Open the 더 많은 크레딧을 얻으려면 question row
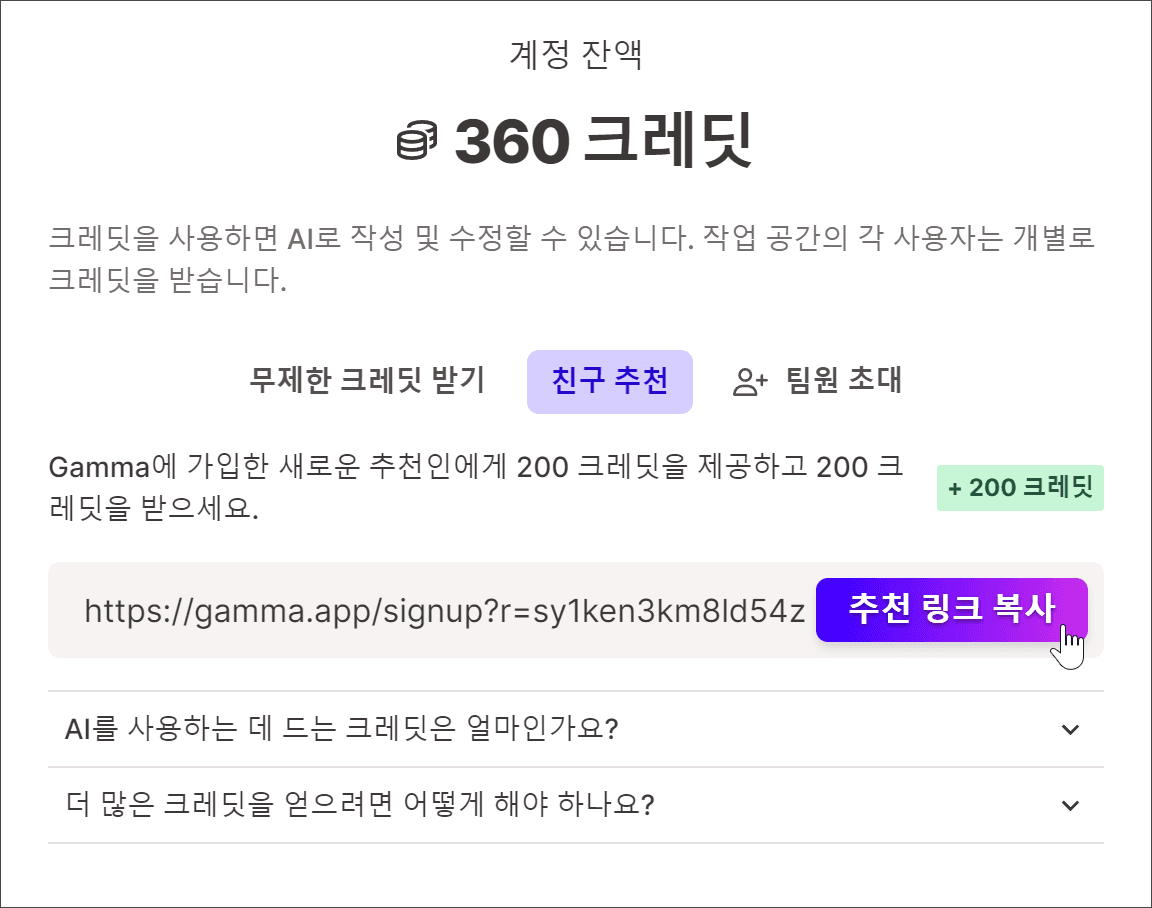This screenshot has width=1152, height=908. (x=576, y=805)
